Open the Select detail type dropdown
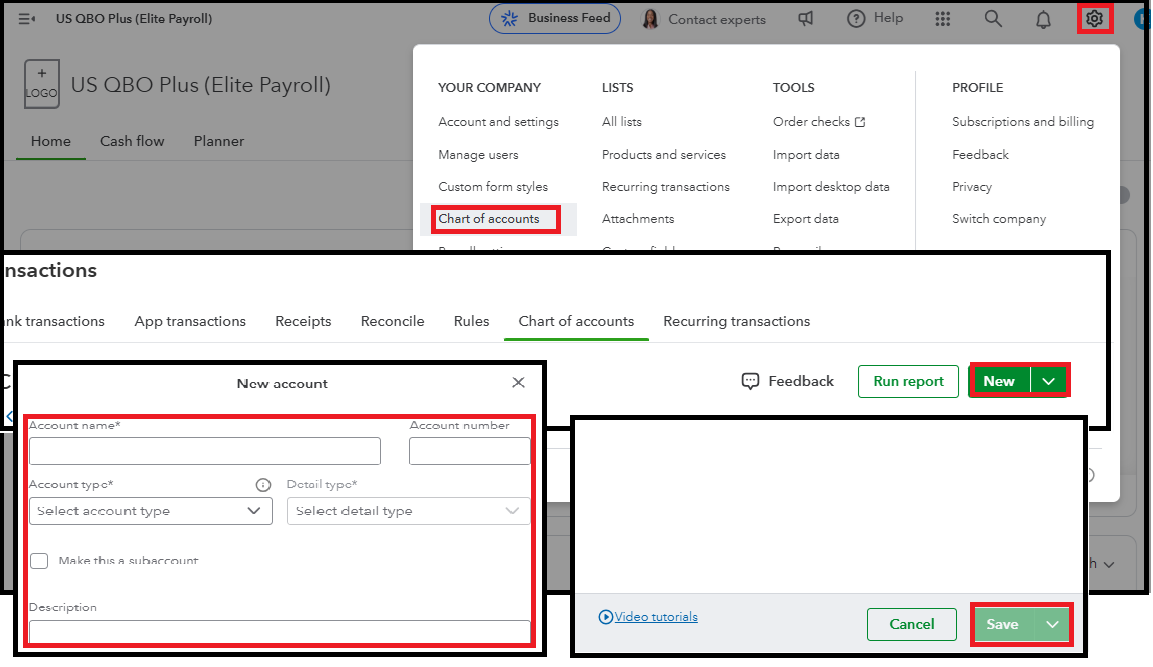Viewport: 1153px width, 667px height. pyautogui.click(x=408, y=511)
